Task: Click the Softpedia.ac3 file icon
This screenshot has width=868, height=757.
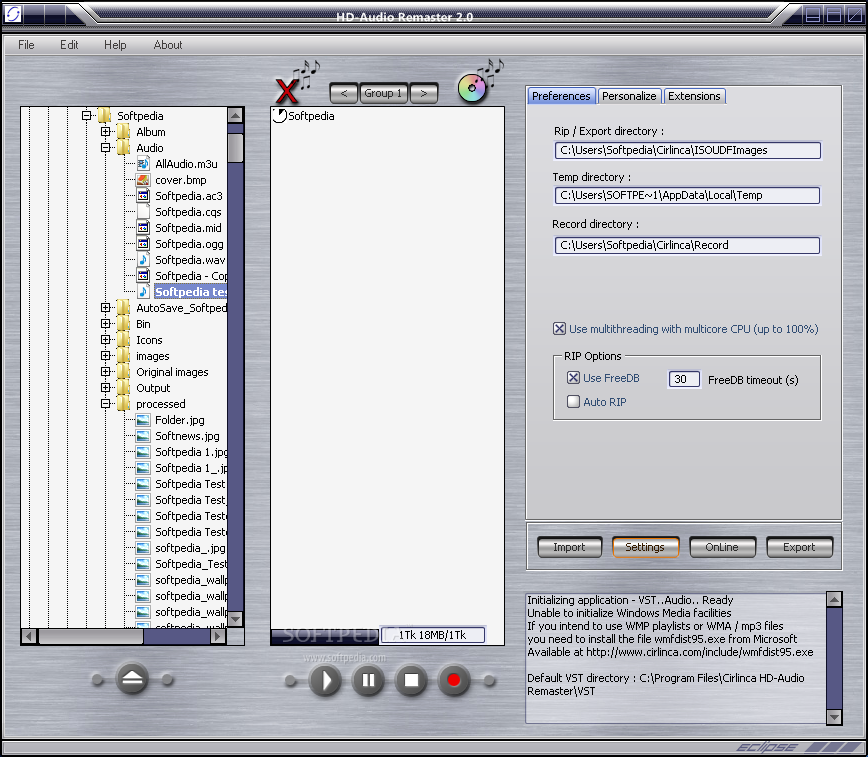Action: 143,196
